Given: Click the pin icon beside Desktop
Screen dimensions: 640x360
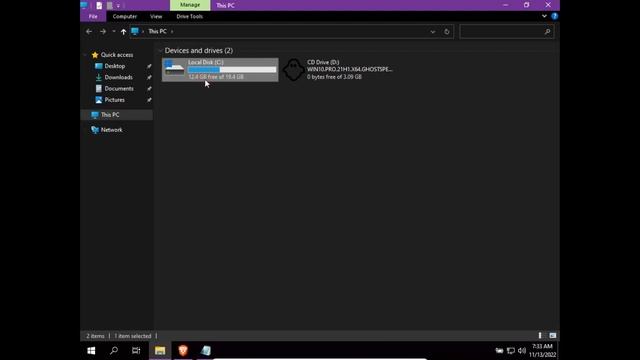Looking at the screenshot, I should tap(149, 66).
